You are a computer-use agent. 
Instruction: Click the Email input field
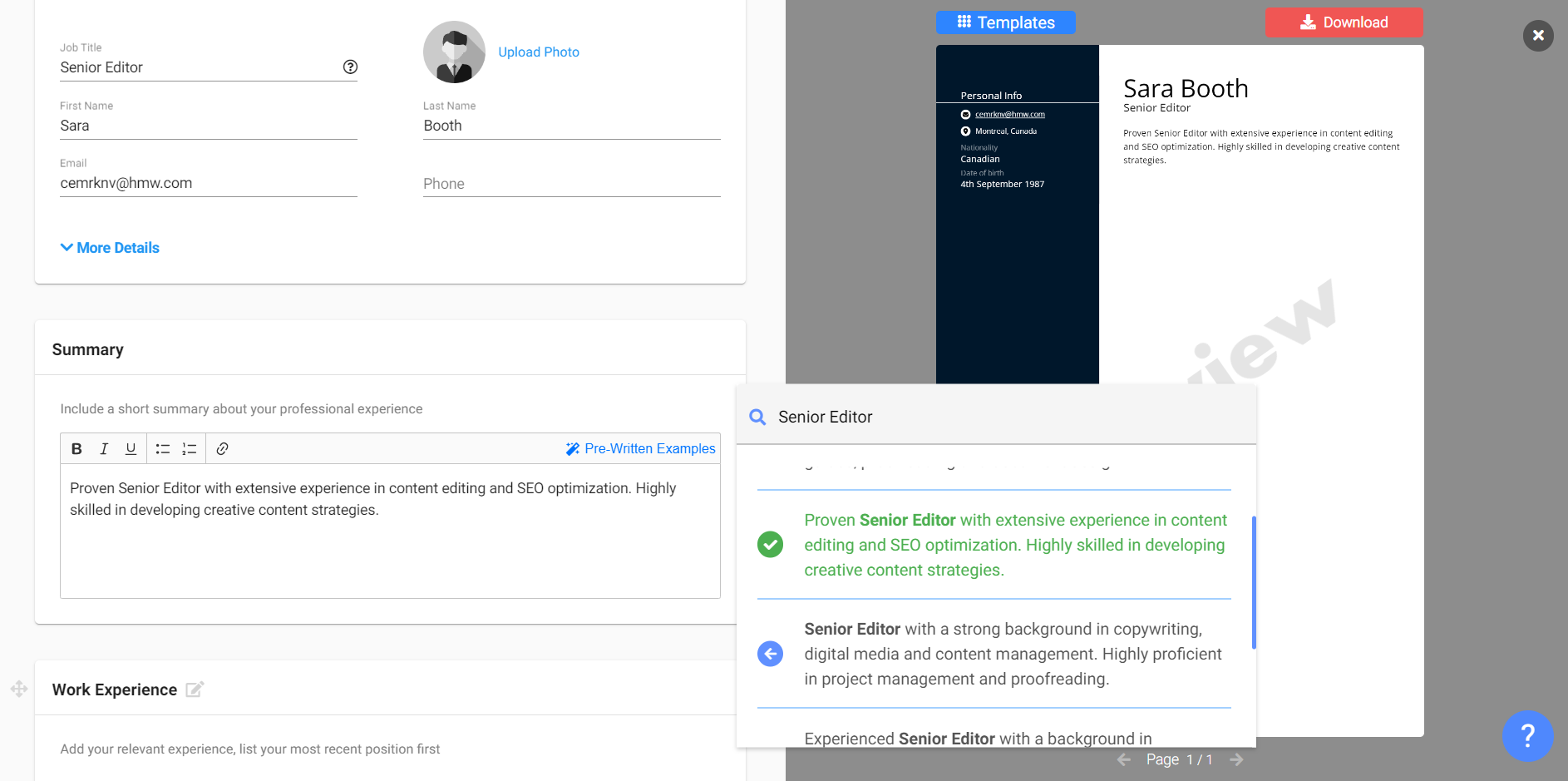point(209,183)
